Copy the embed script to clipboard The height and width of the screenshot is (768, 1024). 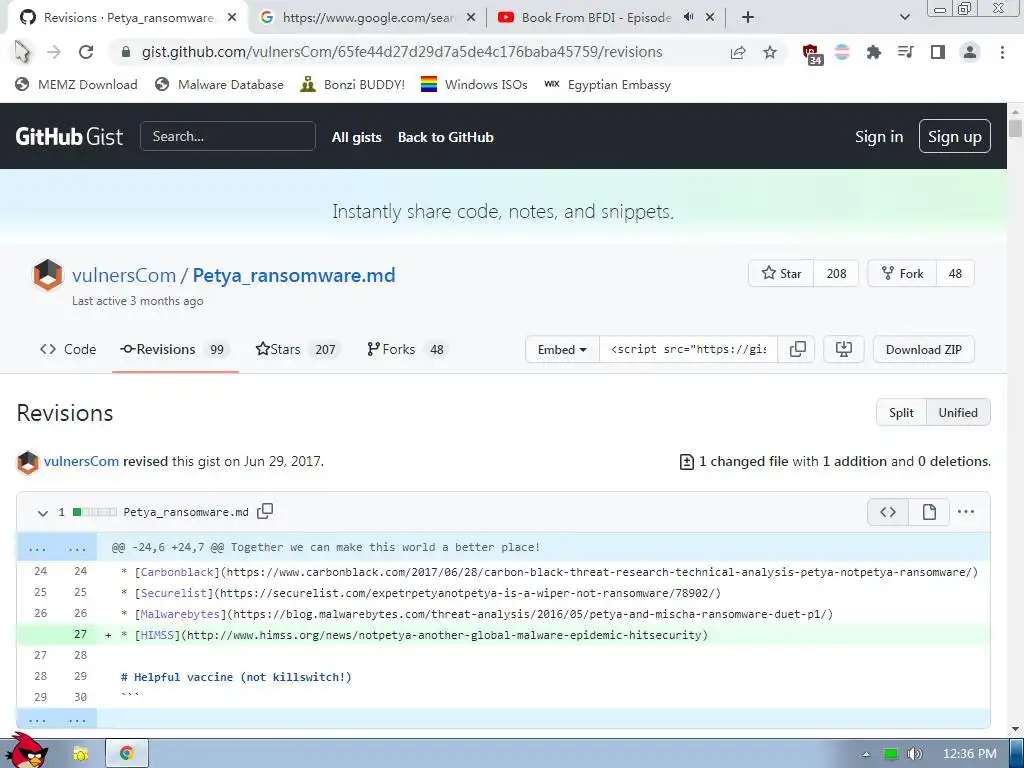[x=797, y=349]
